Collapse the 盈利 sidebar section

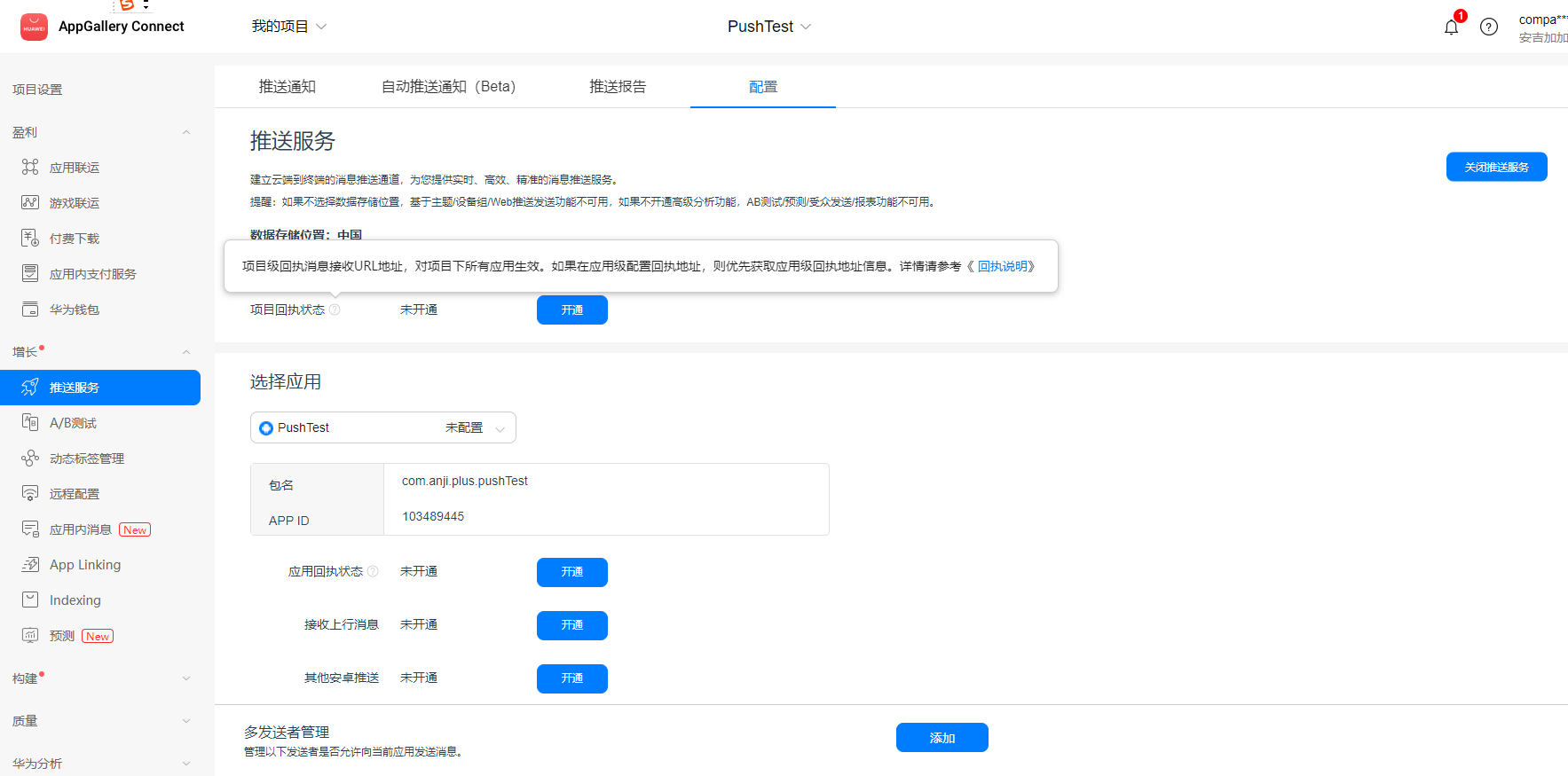point(186,132)
